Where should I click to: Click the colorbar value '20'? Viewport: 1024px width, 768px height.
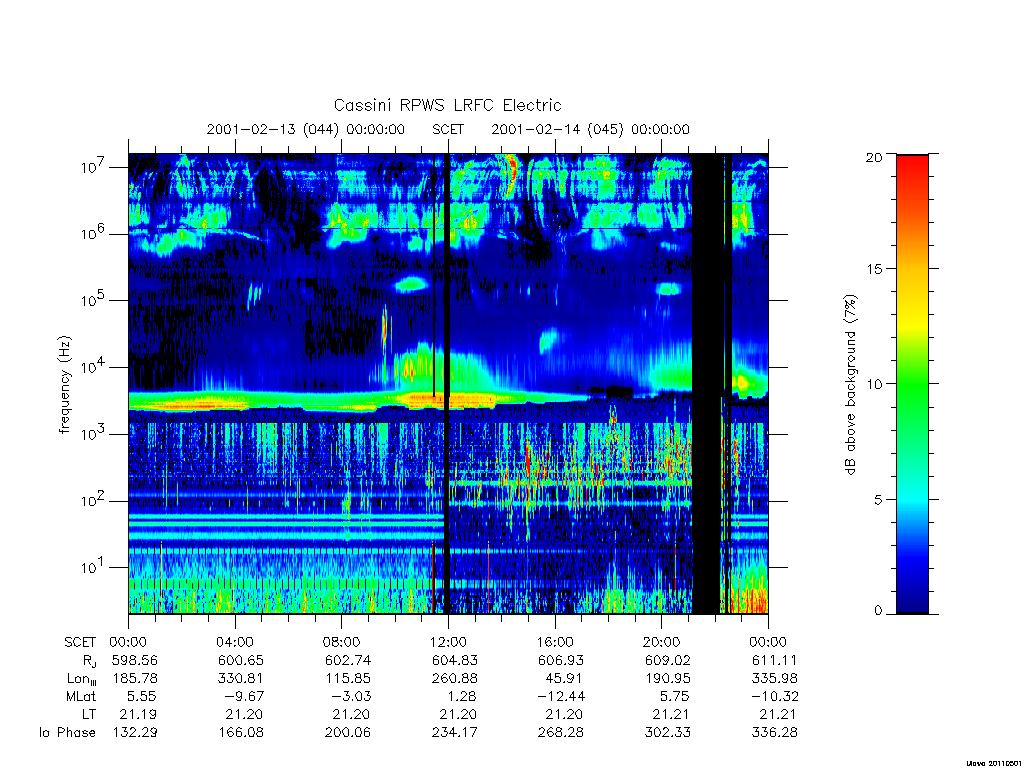[x=874, y=157]
